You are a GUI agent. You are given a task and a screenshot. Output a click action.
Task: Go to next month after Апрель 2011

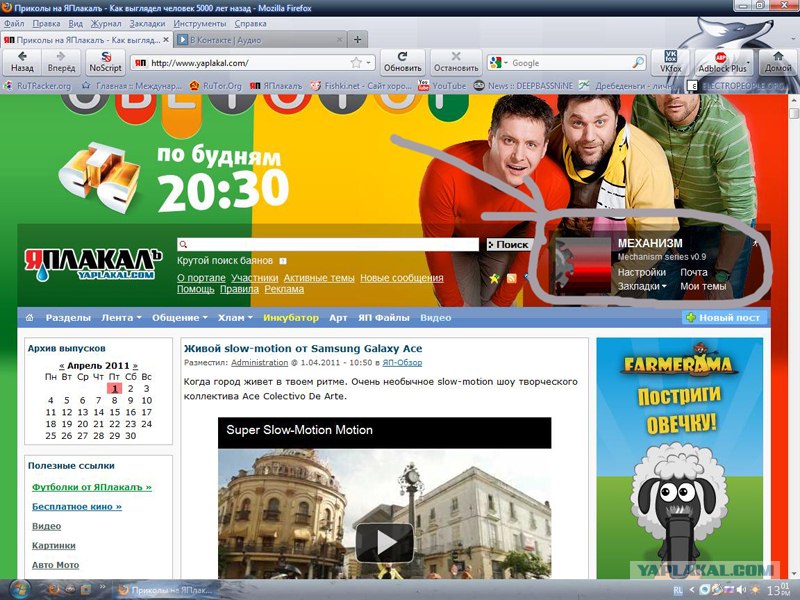(135, 366)
